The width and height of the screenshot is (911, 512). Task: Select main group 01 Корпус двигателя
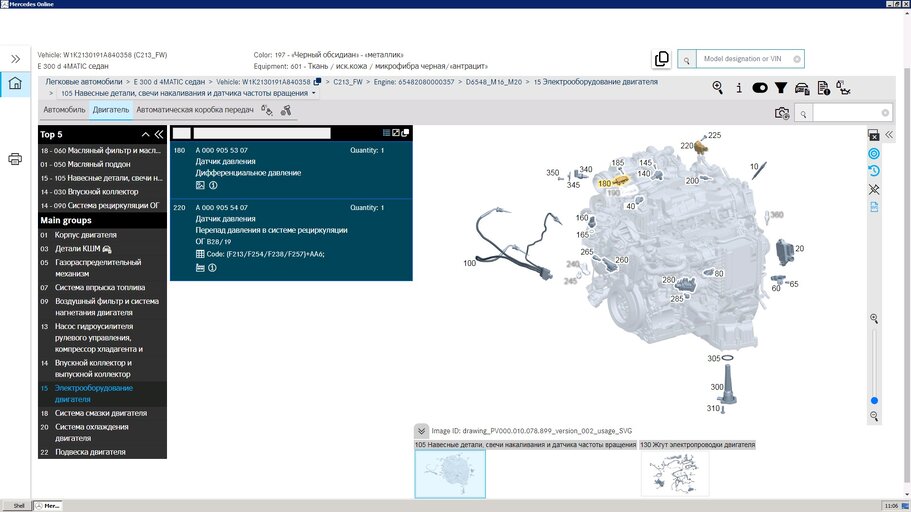[102, 235]
